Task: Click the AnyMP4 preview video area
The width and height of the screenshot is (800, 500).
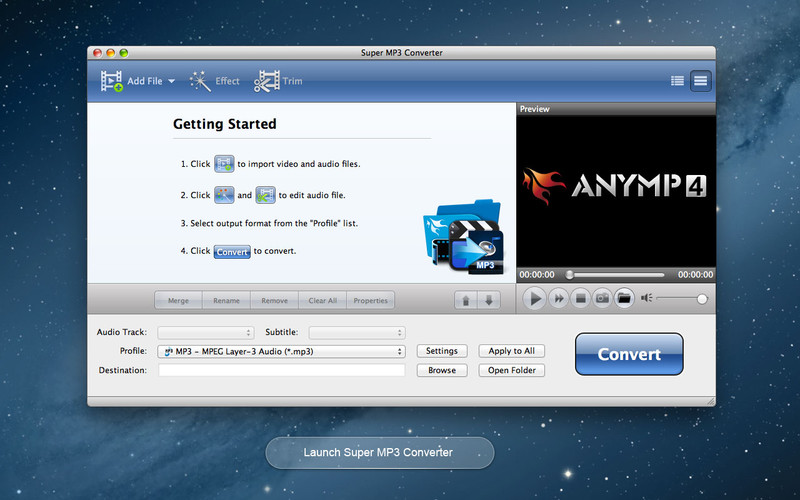Action: 616,191
